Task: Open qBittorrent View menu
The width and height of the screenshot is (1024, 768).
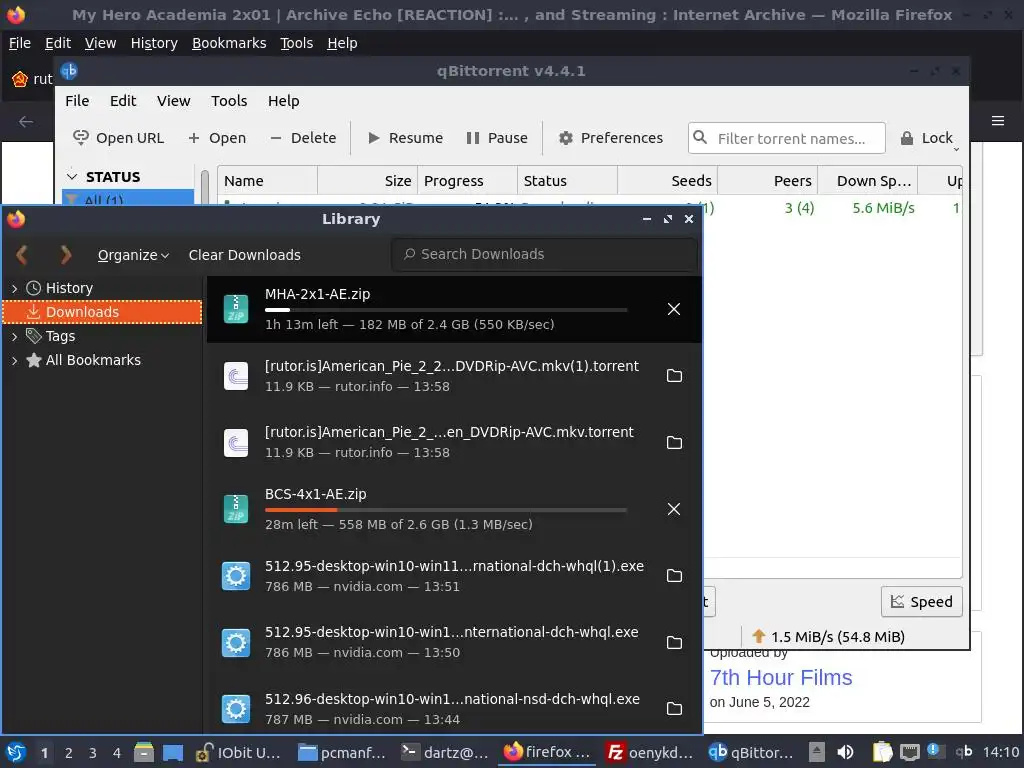Action: (x=173, y=101)
